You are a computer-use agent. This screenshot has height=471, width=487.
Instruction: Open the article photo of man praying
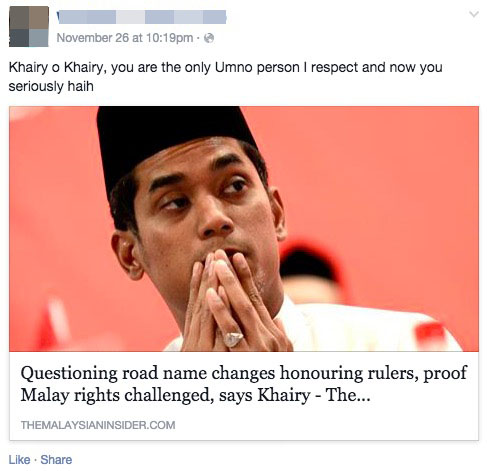pos(244,229)
